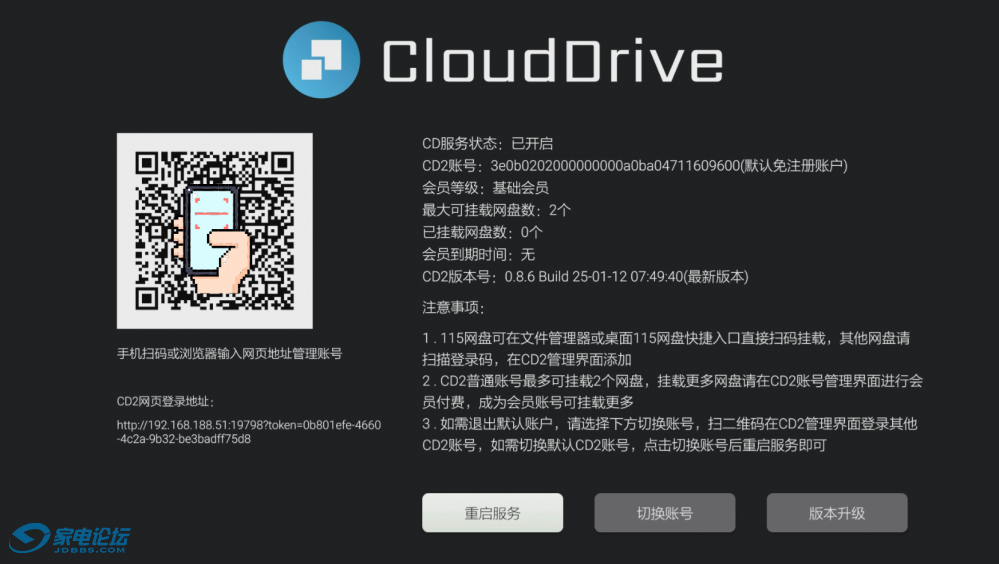Image resolution: width=999 pixels, height=564 pixels.
Task: Select the QR code image
Action: tap(215, 231)
